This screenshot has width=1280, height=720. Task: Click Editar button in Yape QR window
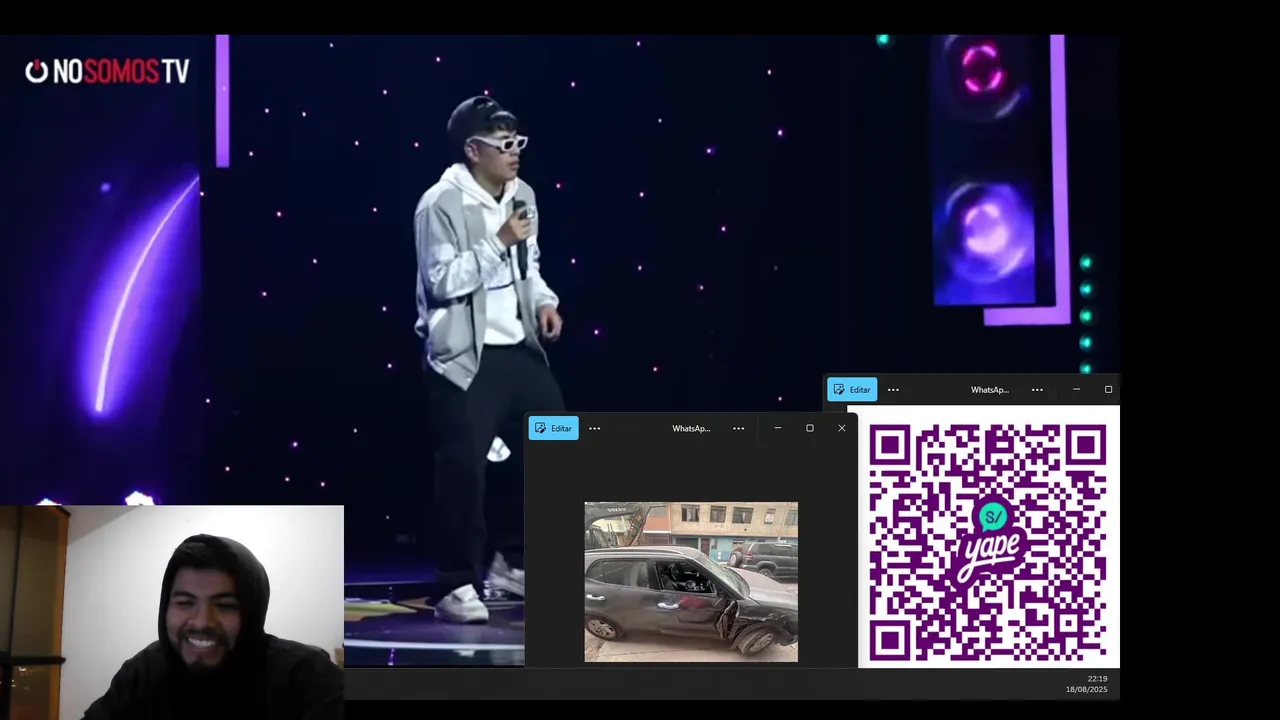(x=852, y=389)
